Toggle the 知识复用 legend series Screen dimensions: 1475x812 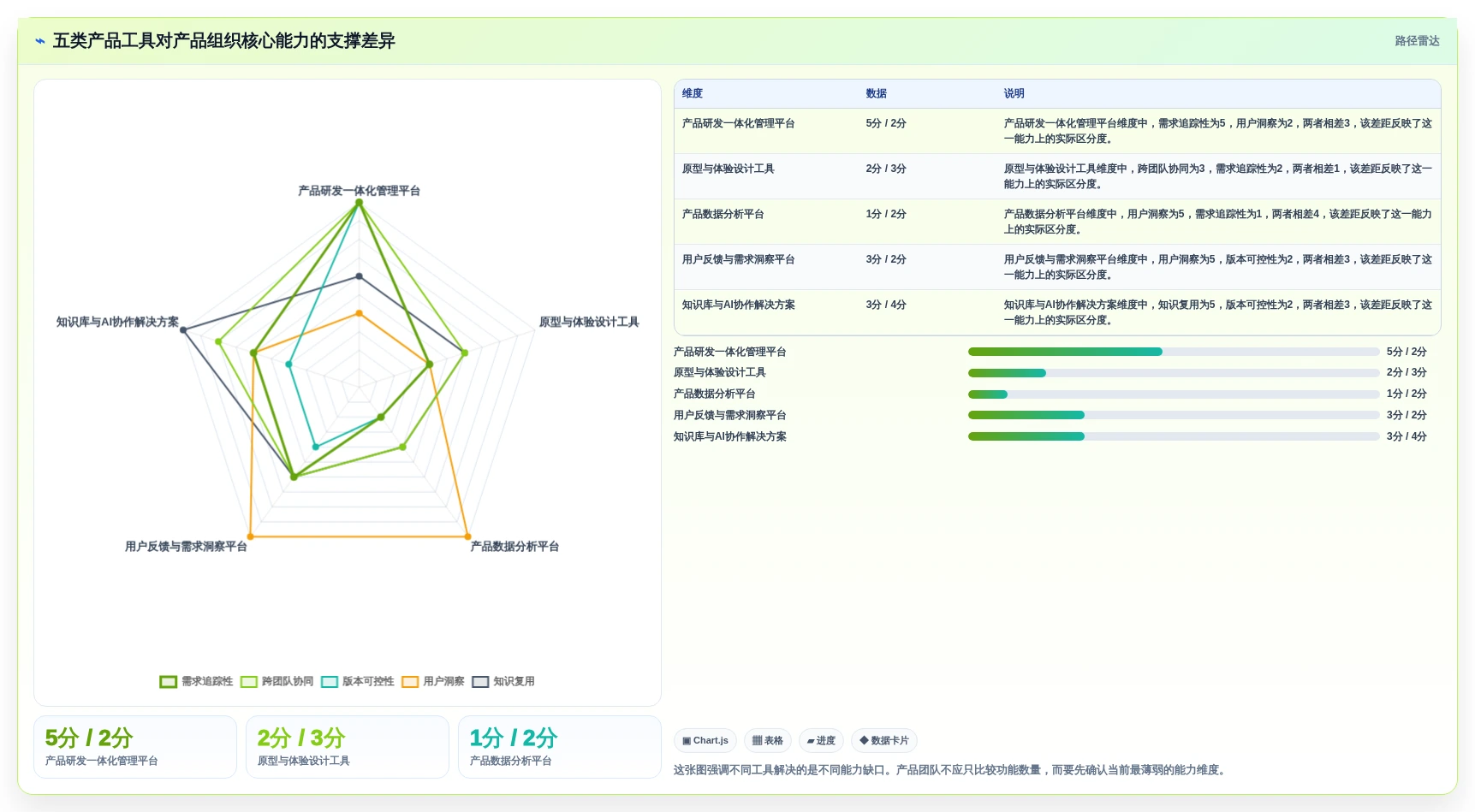pyautogui.click(x=503, y=682)
